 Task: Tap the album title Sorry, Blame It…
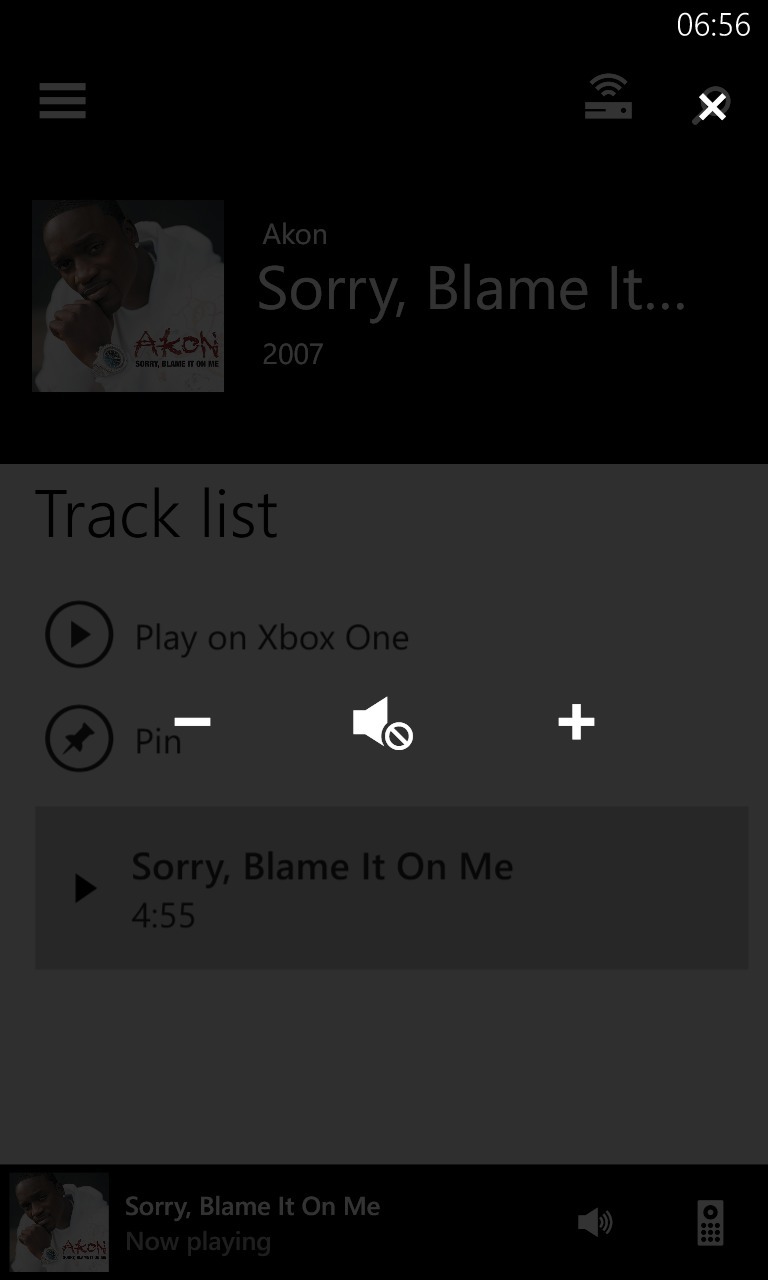point(472,290)
